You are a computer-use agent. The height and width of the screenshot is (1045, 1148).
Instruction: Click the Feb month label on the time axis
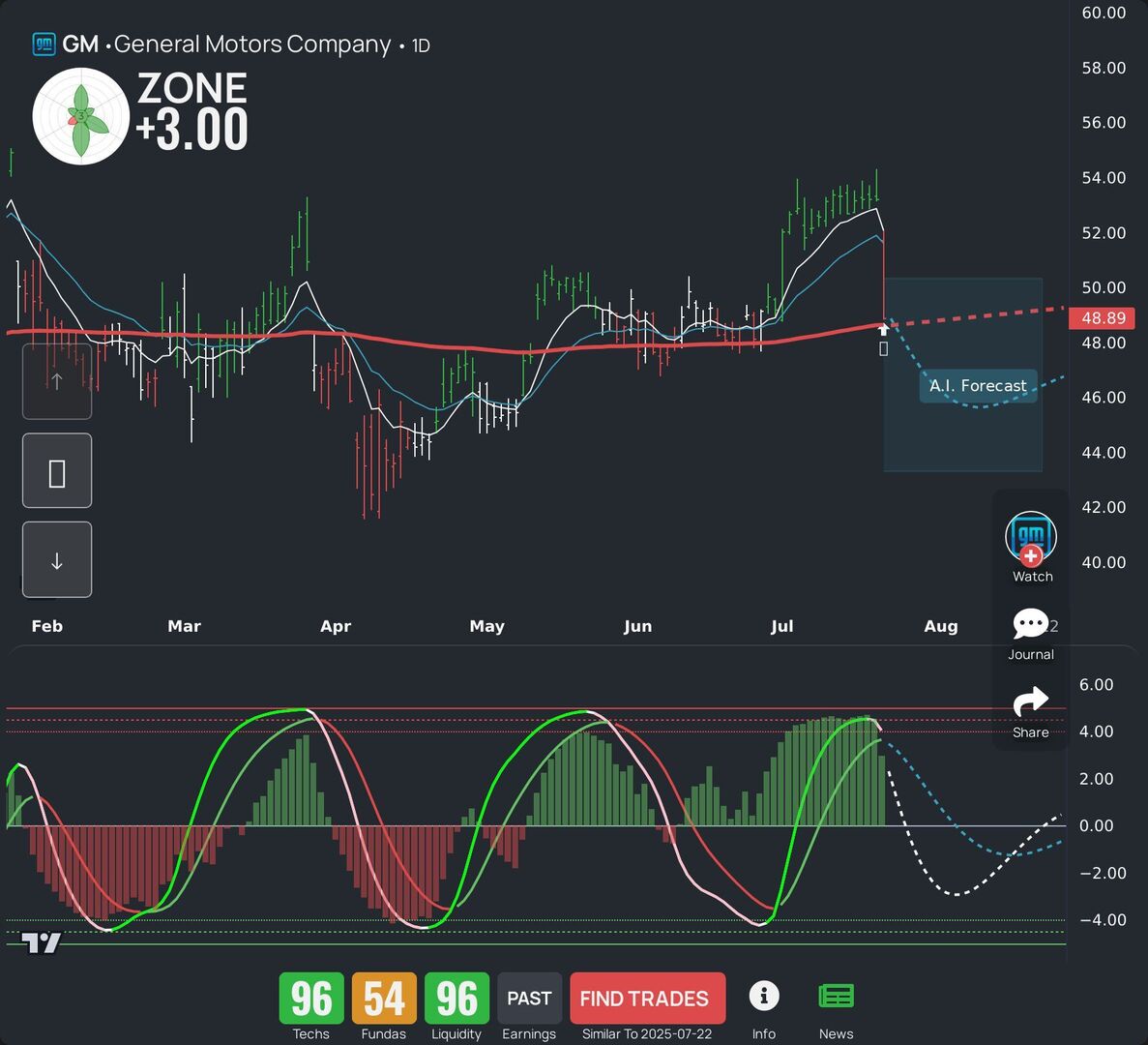click(x=46, y=626)
